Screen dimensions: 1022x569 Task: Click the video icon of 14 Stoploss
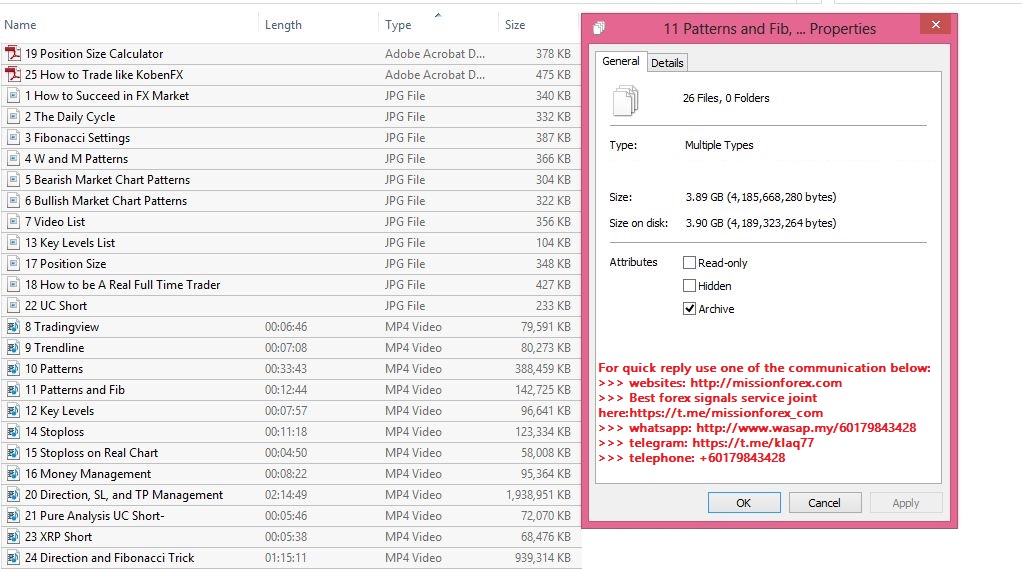[13, 431]
